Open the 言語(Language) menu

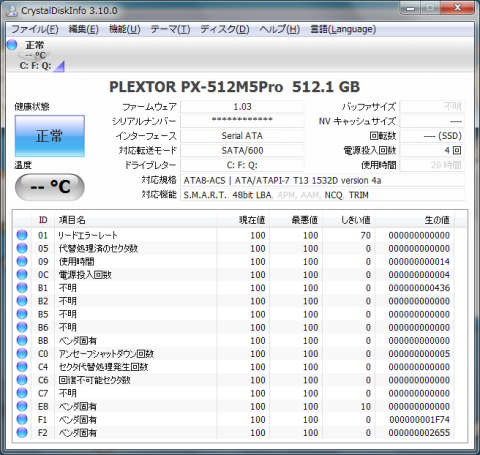click(343, 29)
